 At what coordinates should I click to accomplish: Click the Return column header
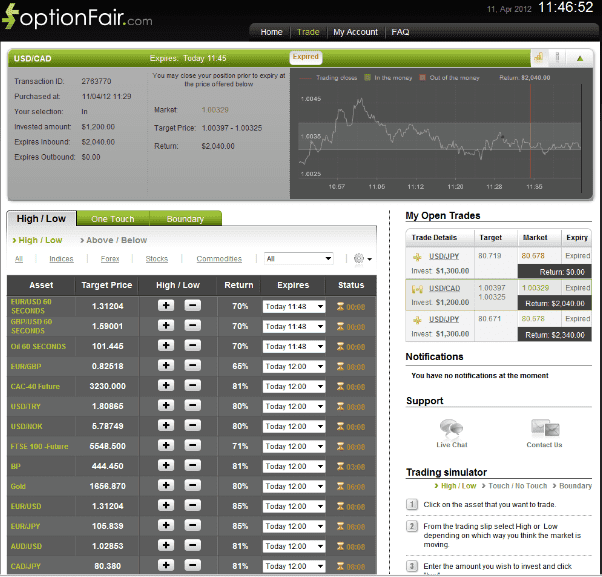coord(239,285)
